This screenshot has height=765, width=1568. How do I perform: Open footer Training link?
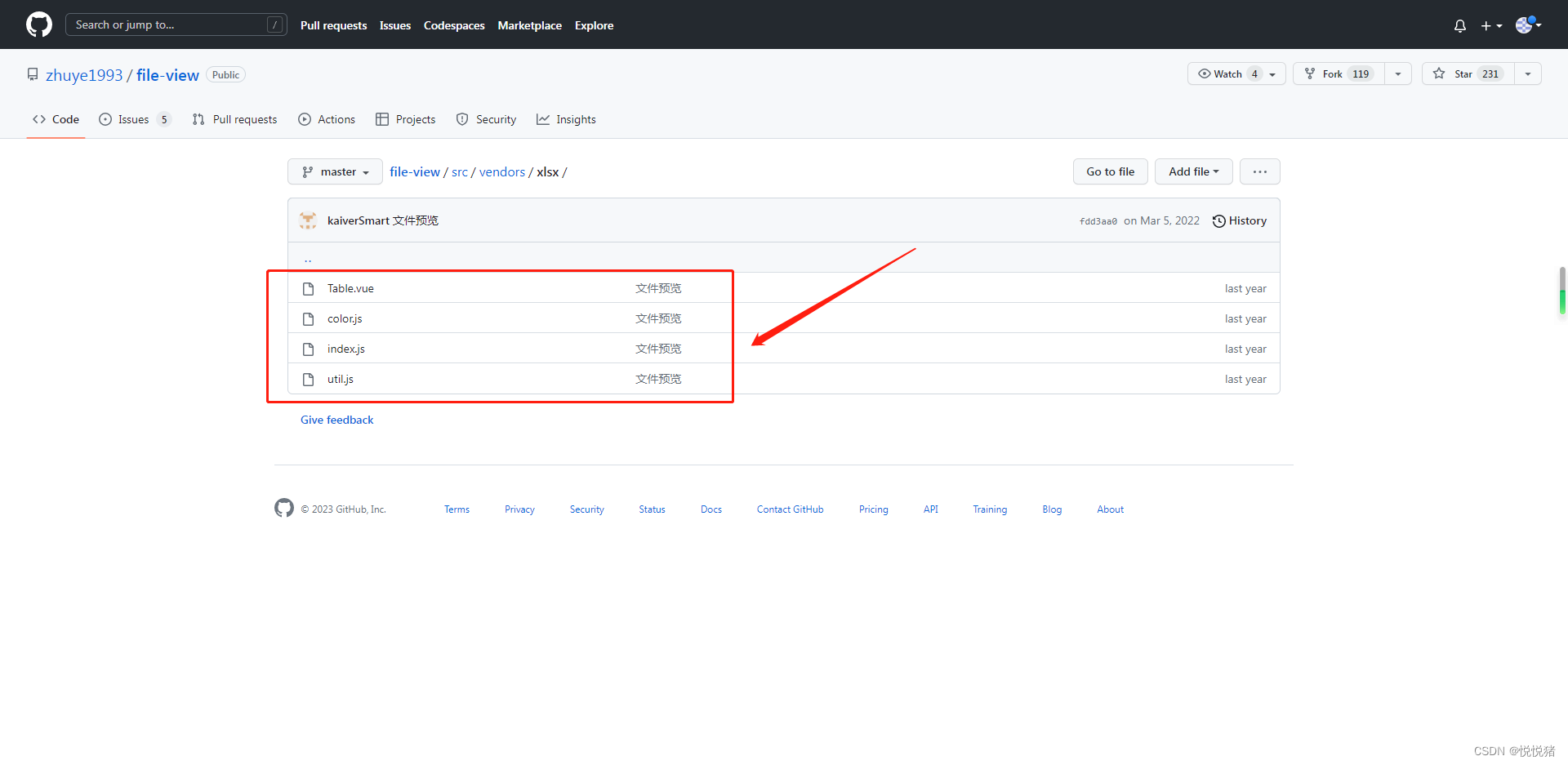point(990,509)
